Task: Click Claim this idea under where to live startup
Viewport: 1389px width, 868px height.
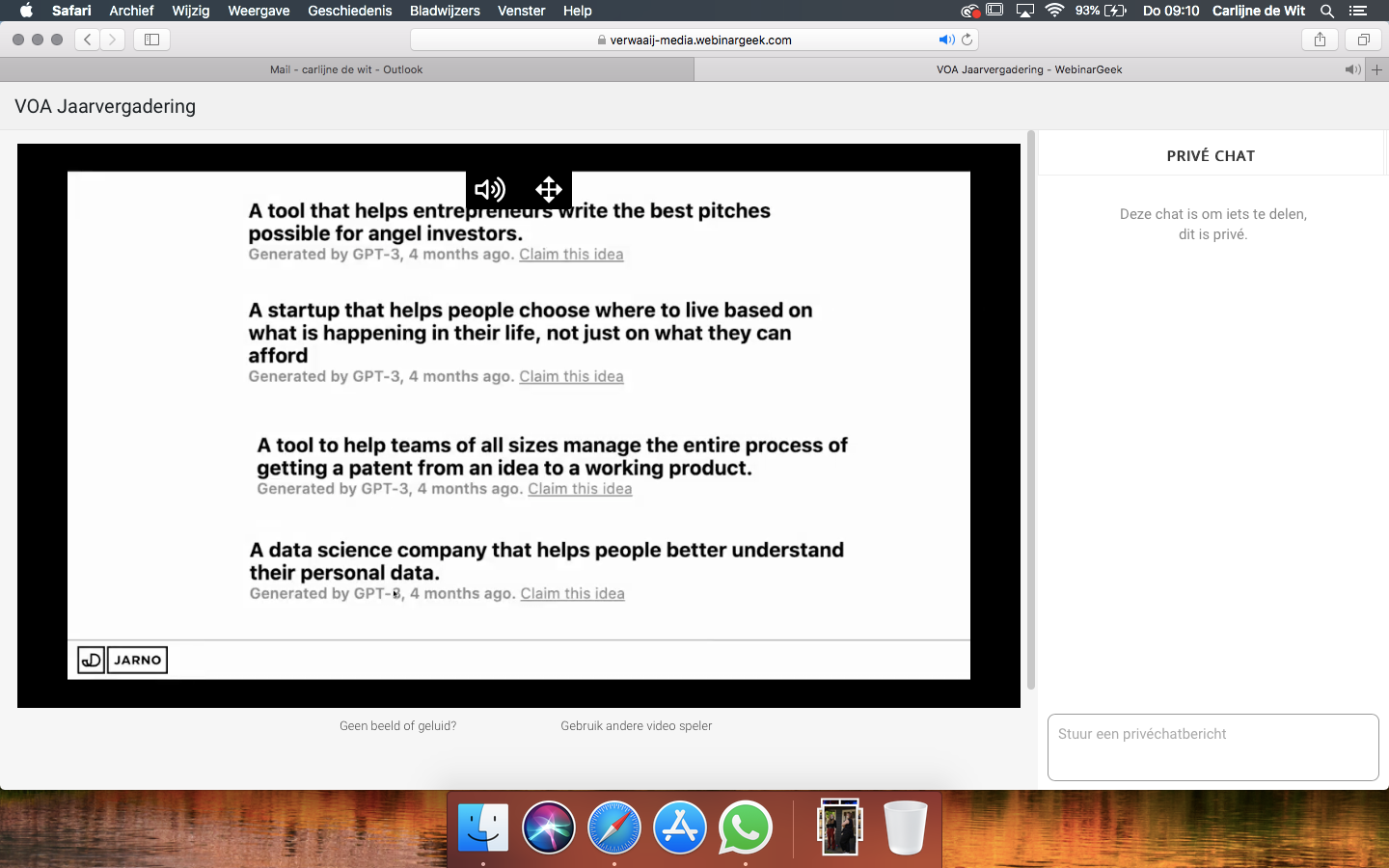Action: point(571,377)
